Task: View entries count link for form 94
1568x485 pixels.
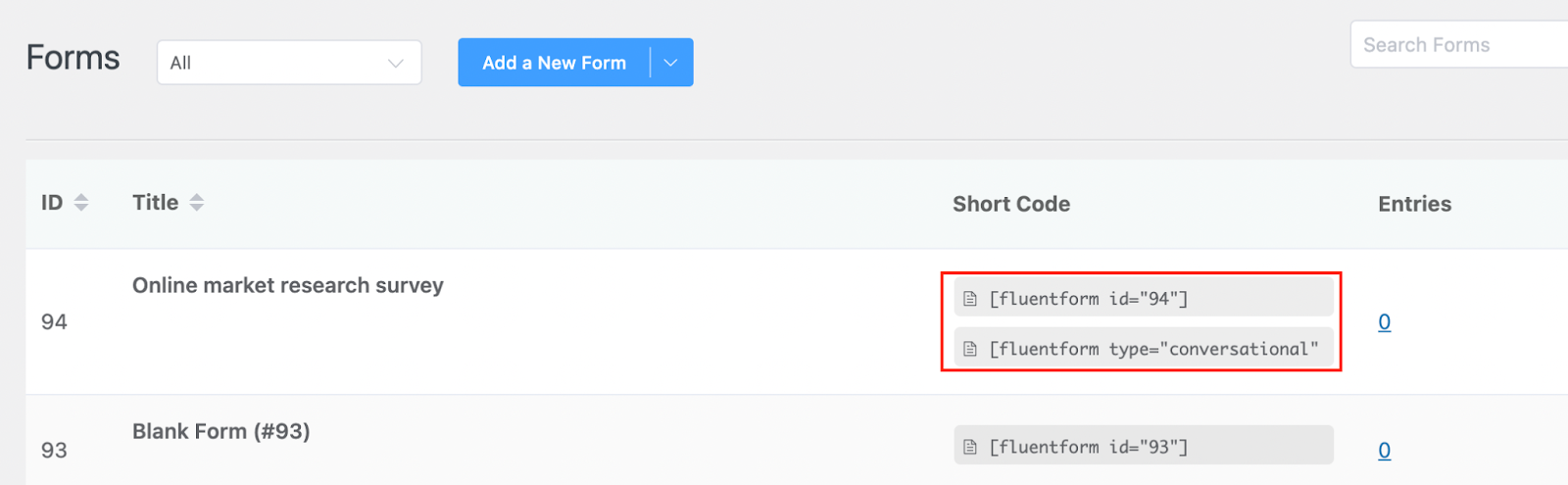Action: [1384, 322]
